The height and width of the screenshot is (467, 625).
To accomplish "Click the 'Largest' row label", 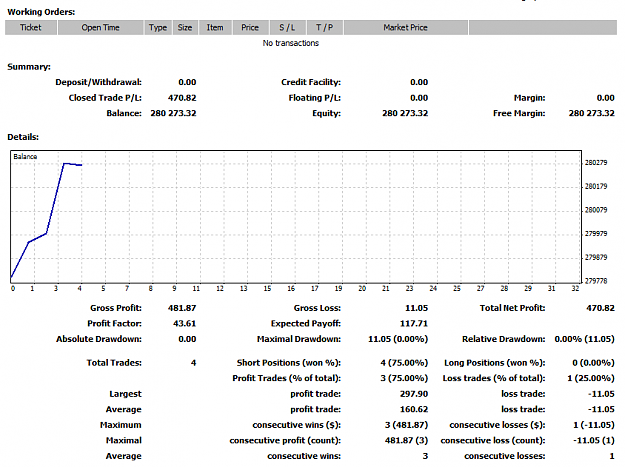I will (x=125, y=394).
